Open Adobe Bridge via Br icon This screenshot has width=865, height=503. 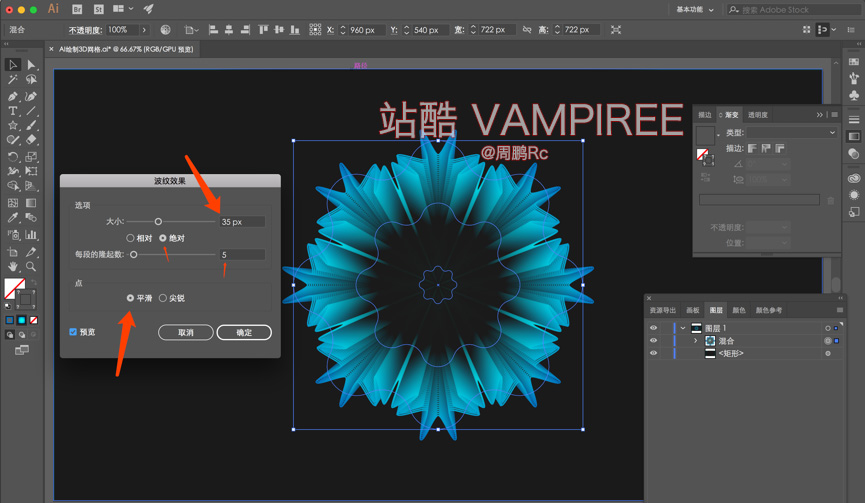pos(77,9)
